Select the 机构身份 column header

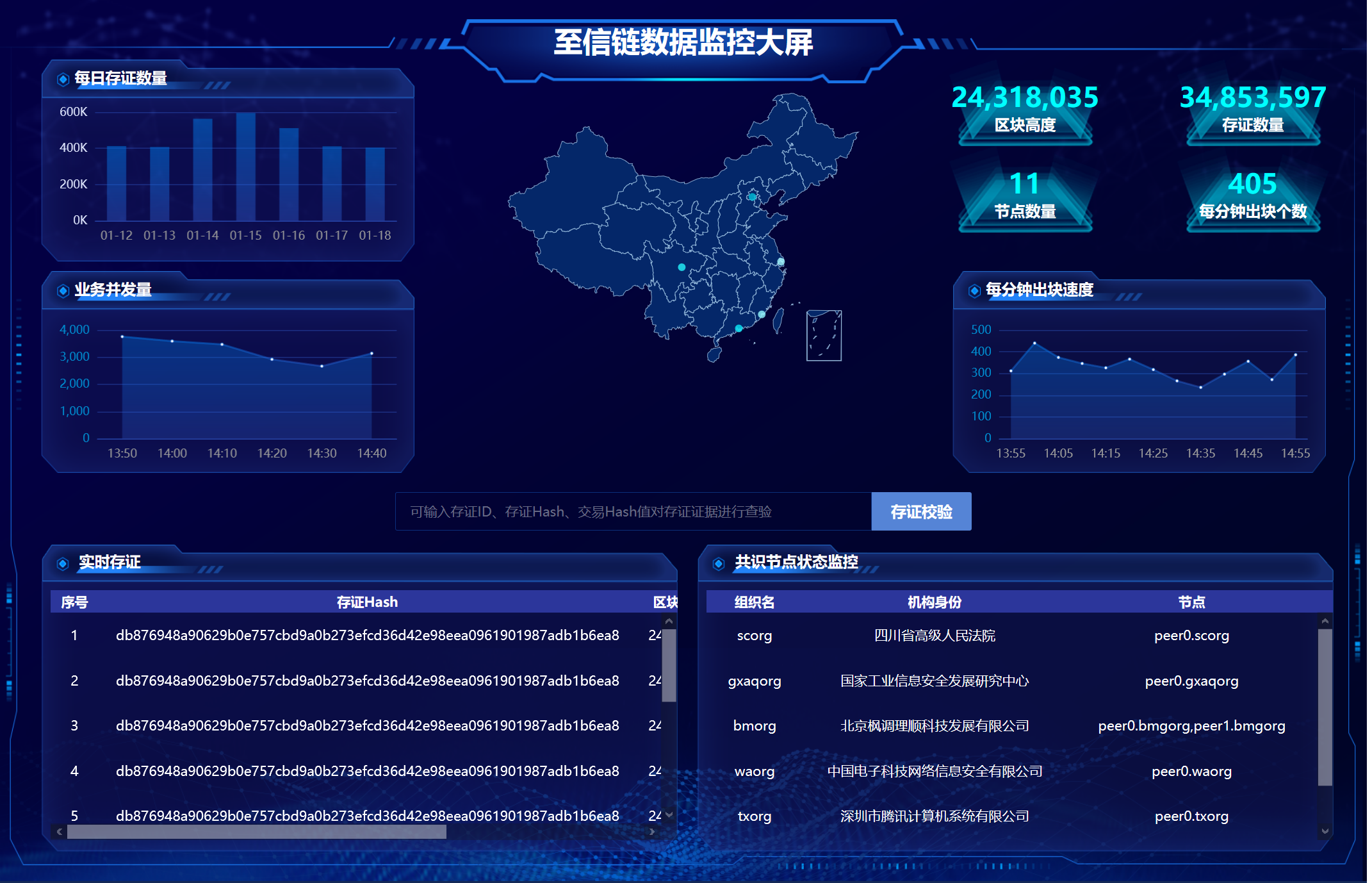tap(934, 602)
